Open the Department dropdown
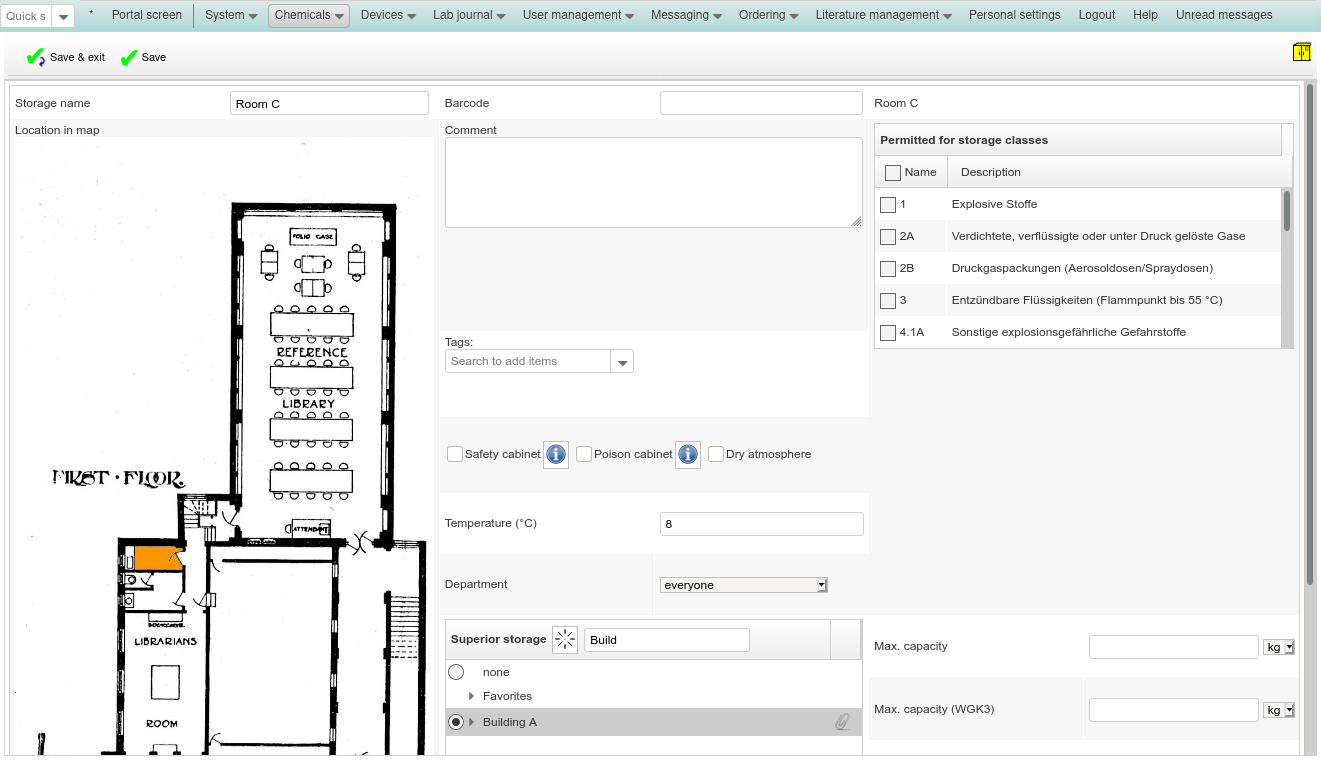Image resolution: width=1321 pixels, height=760 pixels. pyautogui.click(x=744, y=585)
